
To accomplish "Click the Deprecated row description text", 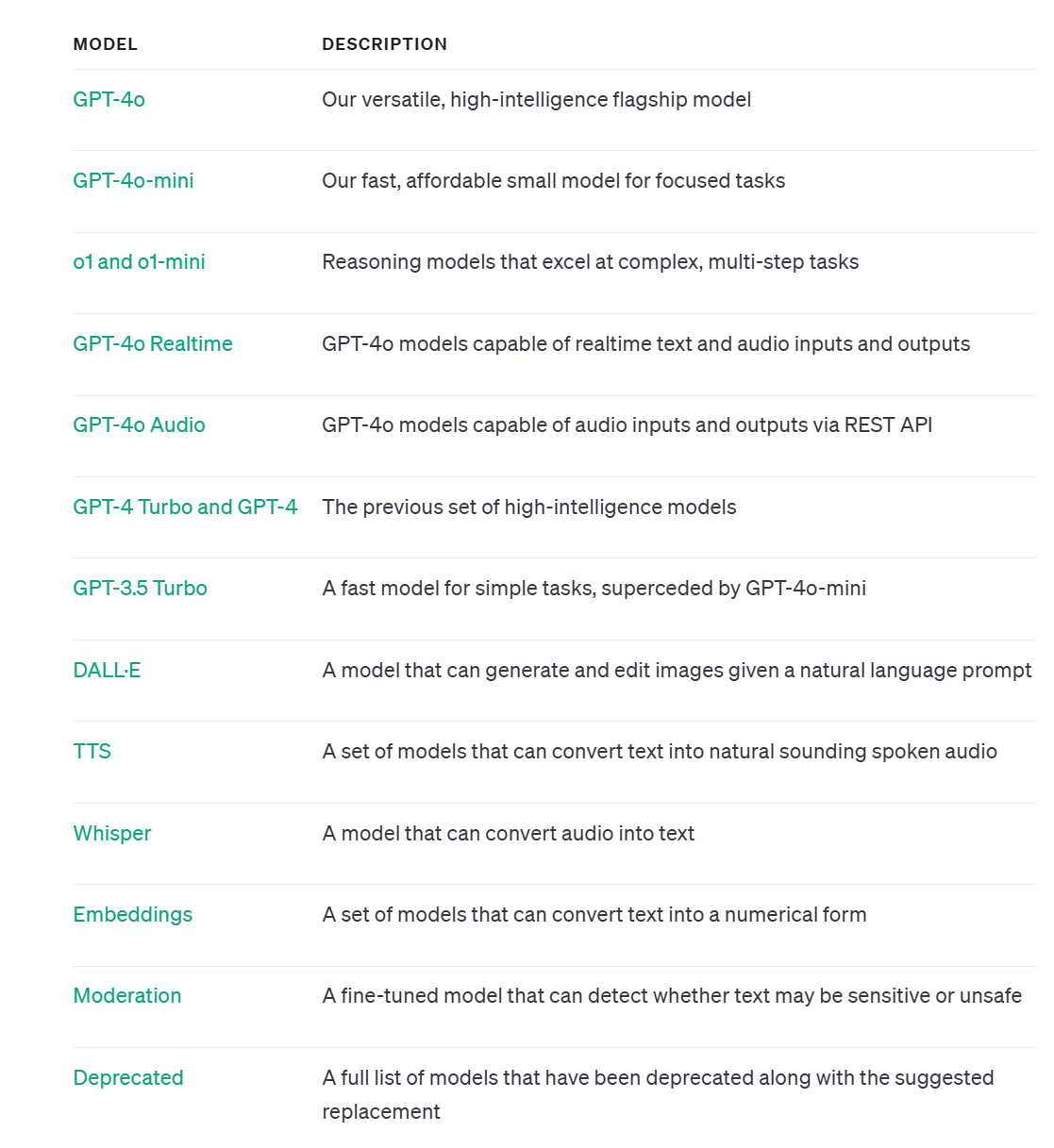I will click(658, 1094).
